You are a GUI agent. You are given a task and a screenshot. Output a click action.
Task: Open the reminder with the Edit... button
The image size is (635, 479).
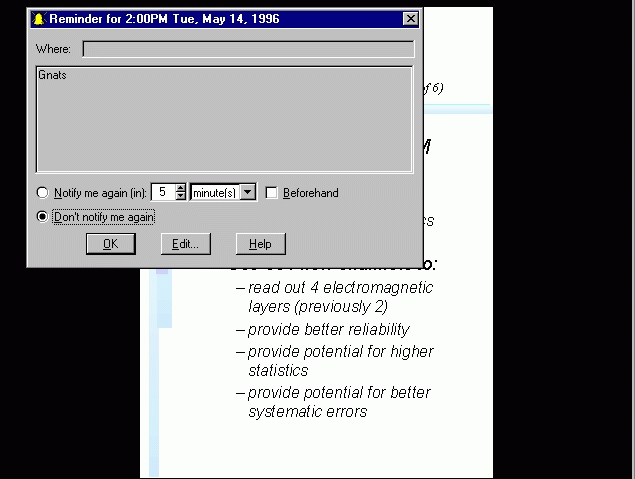coord(185,244)
